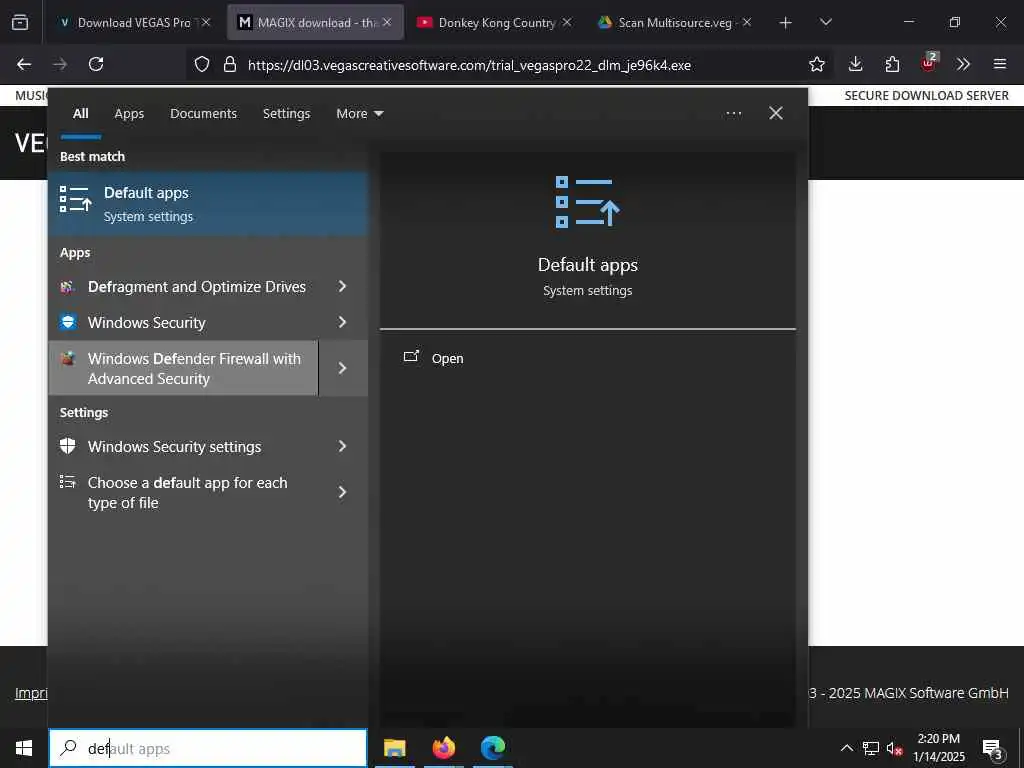The width and height of the screenshot is (1024, 768).
Task: Expand Choose a default app arrow
Action: 342,492
